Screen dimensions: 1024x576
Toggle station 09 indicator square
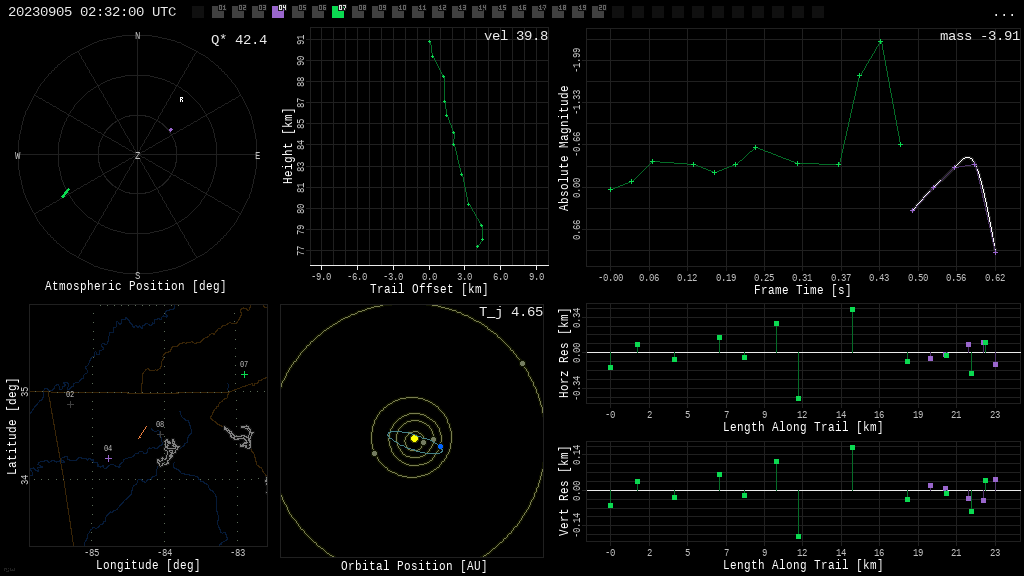[378, 12]
